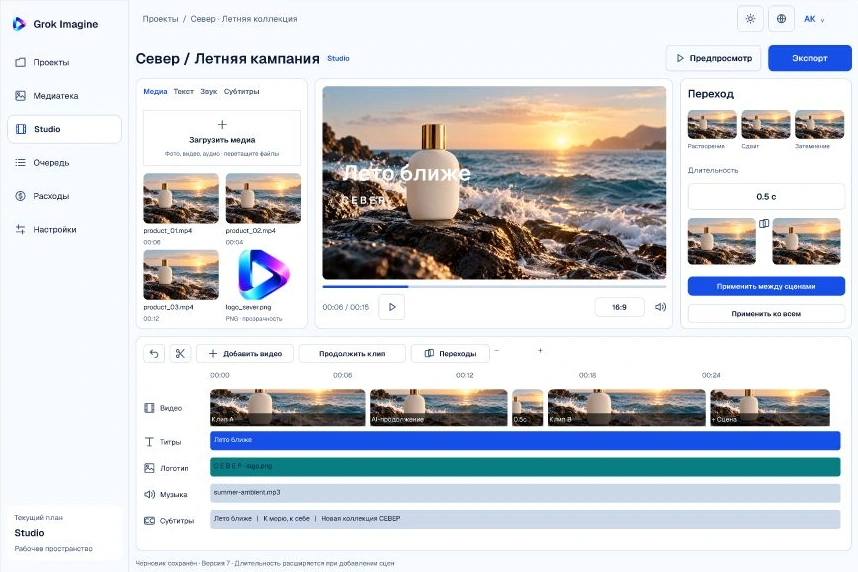Switch to the Звук tab
The image size is (858, 572).
(208, 91)
